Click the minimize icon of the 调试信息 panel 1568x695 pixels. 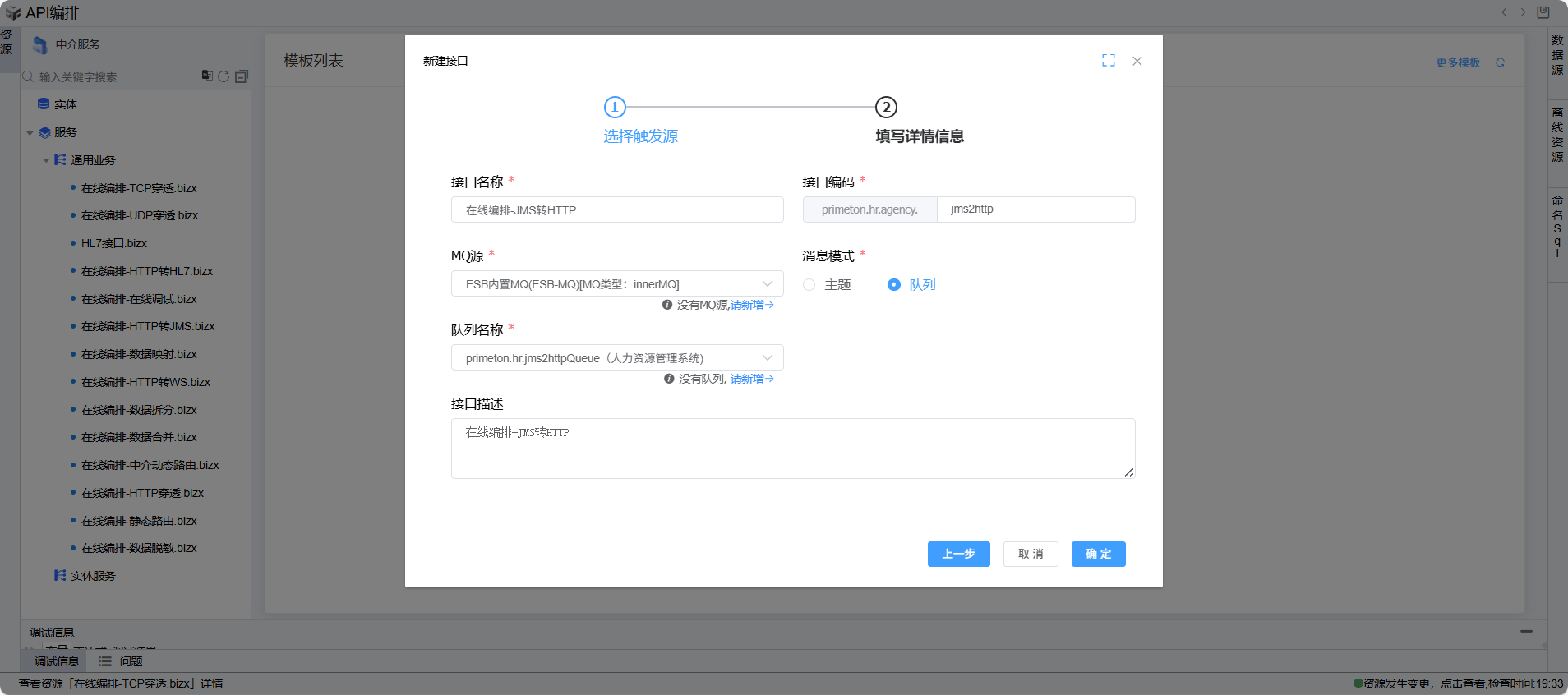coord(1526,632)
